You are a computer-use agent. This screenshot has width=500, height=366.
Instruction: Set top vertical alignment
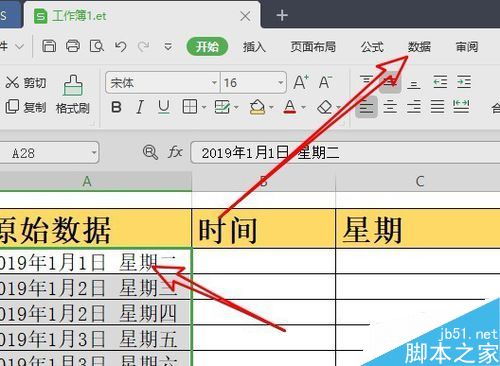366,82
